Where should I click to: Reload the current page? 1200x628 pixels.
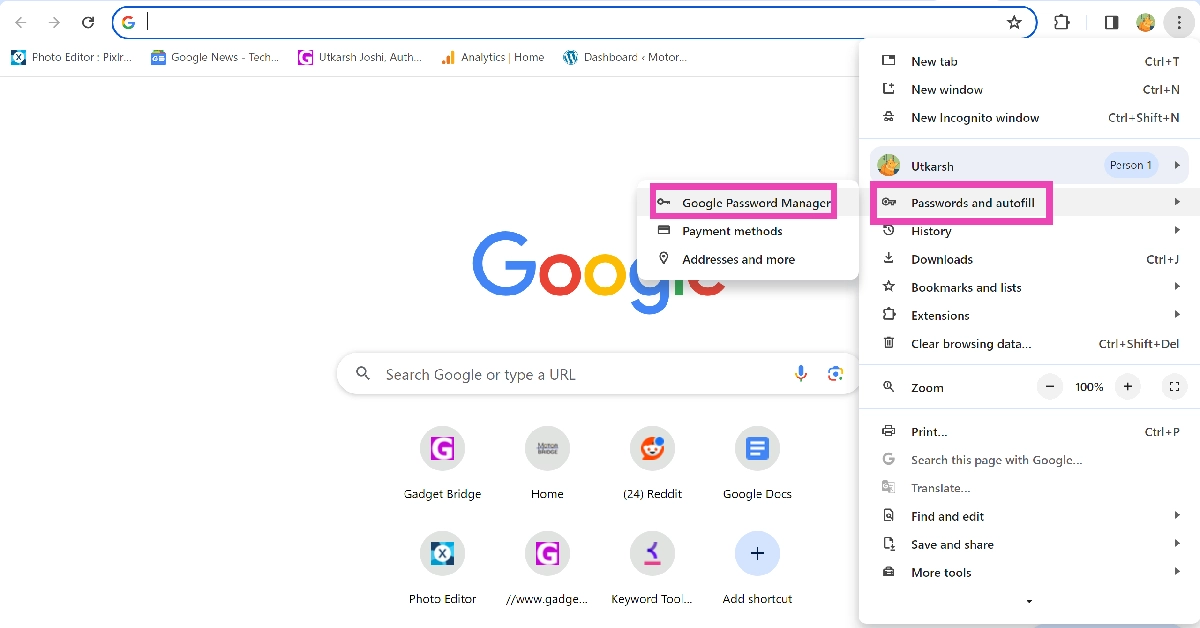click(88, 22)
